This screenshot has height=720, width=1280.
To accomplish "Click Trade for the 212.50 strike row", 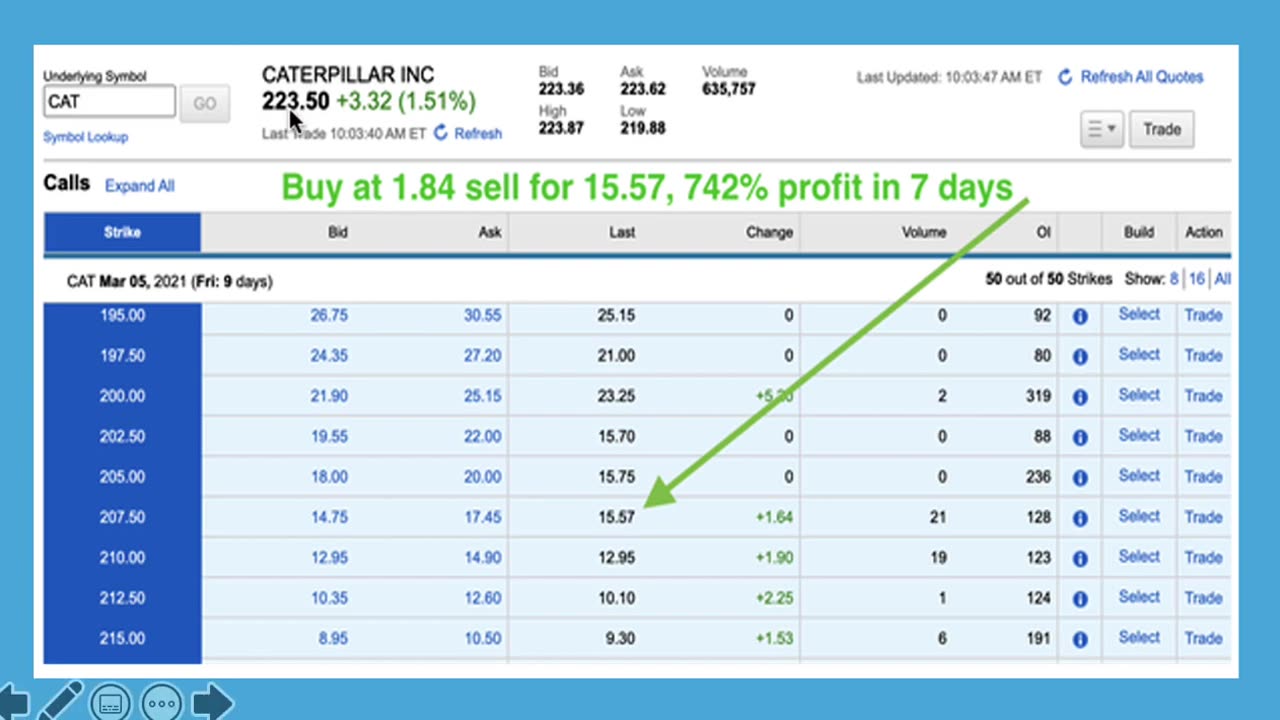I will pyautogui.click(x=1203, y=597).
